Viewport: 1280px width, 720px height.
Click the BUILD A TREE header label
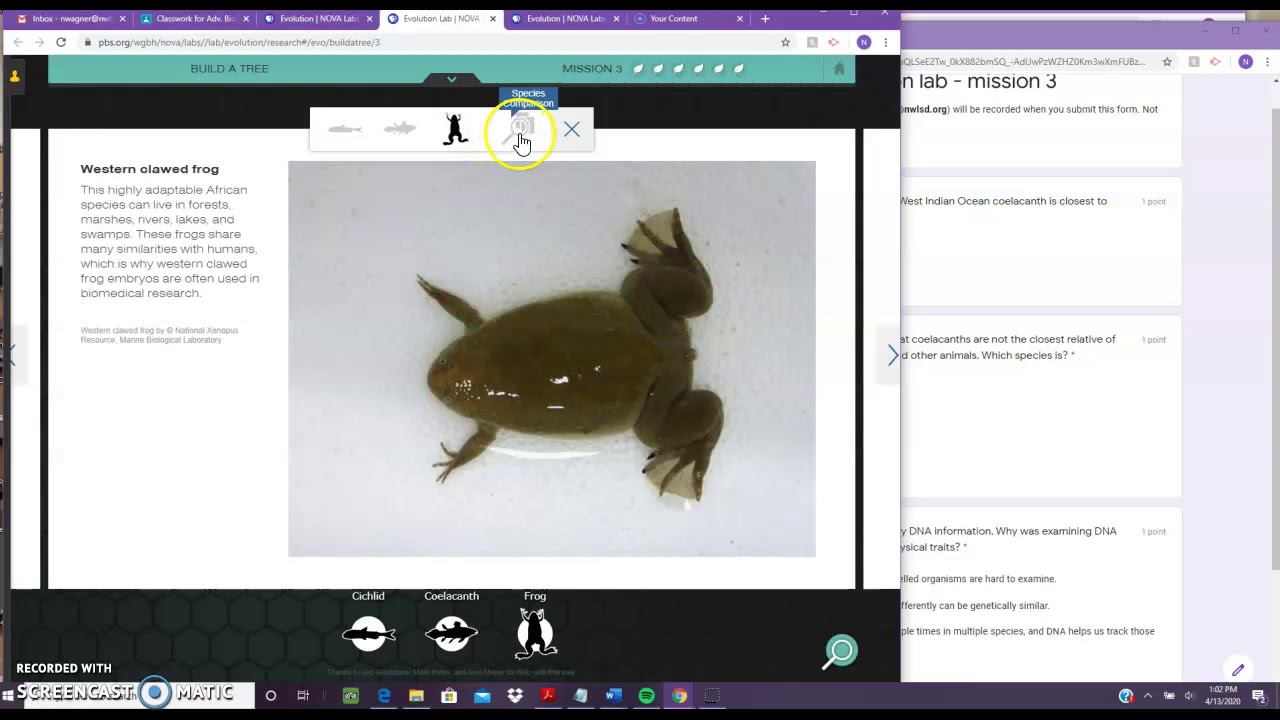[x=229, y=69]
